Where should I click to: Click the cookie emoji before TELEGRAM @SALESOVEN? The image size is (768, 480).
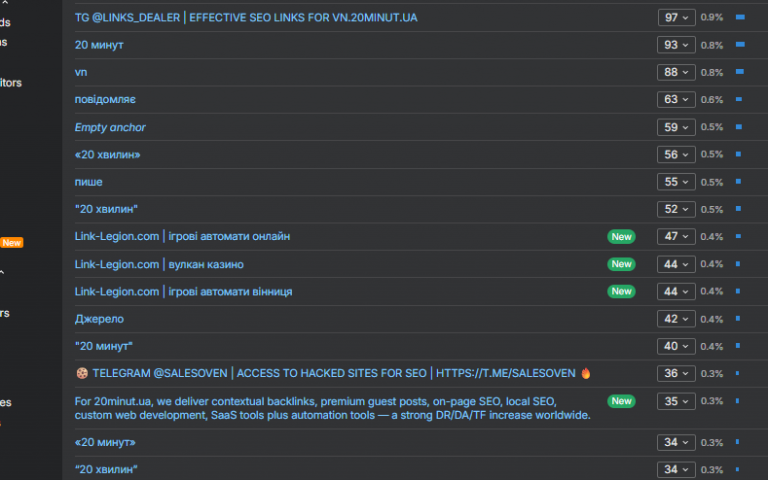tap(82, 373)
